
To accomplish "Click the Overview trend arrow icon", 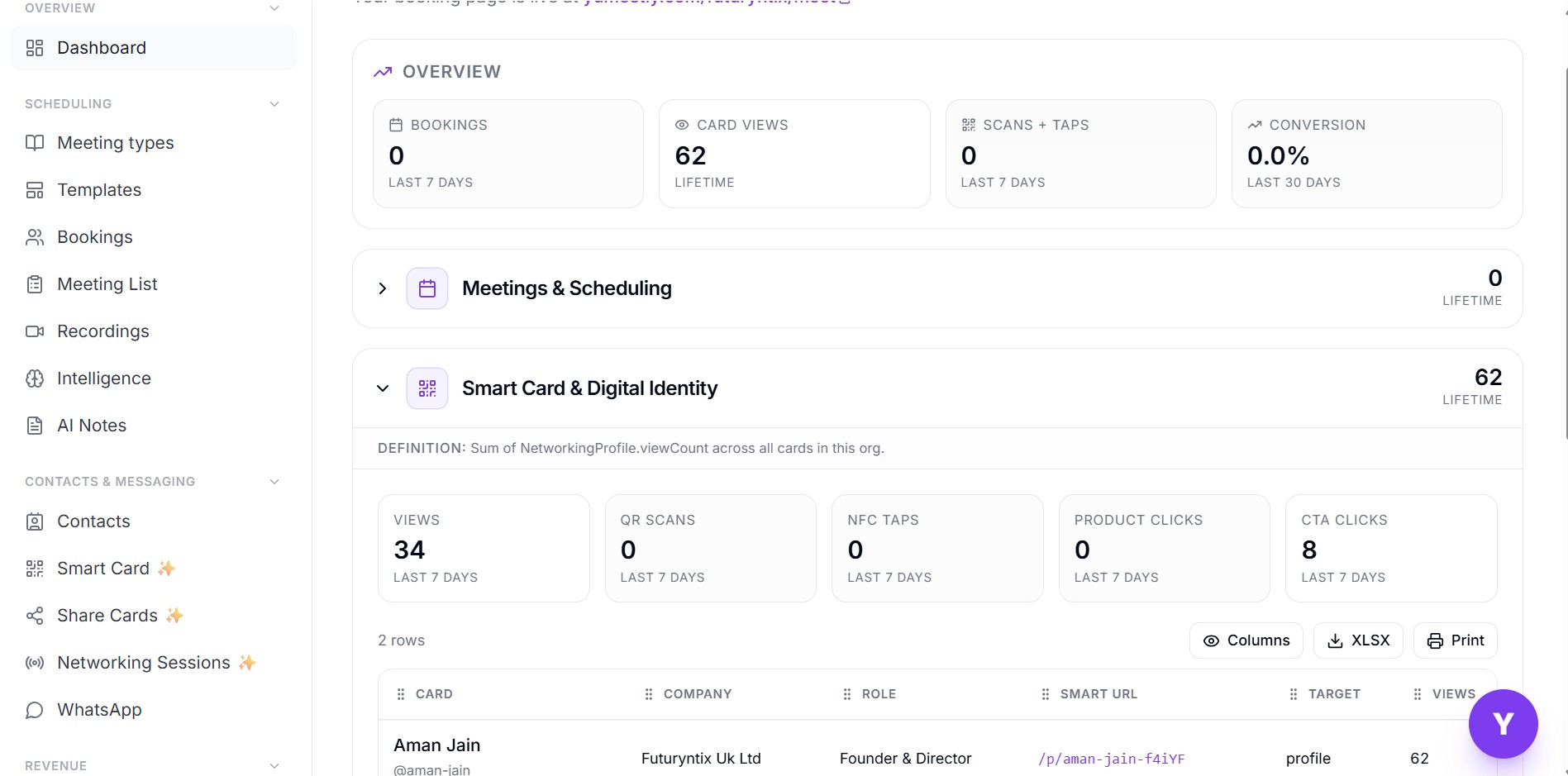I will (383, 72).
